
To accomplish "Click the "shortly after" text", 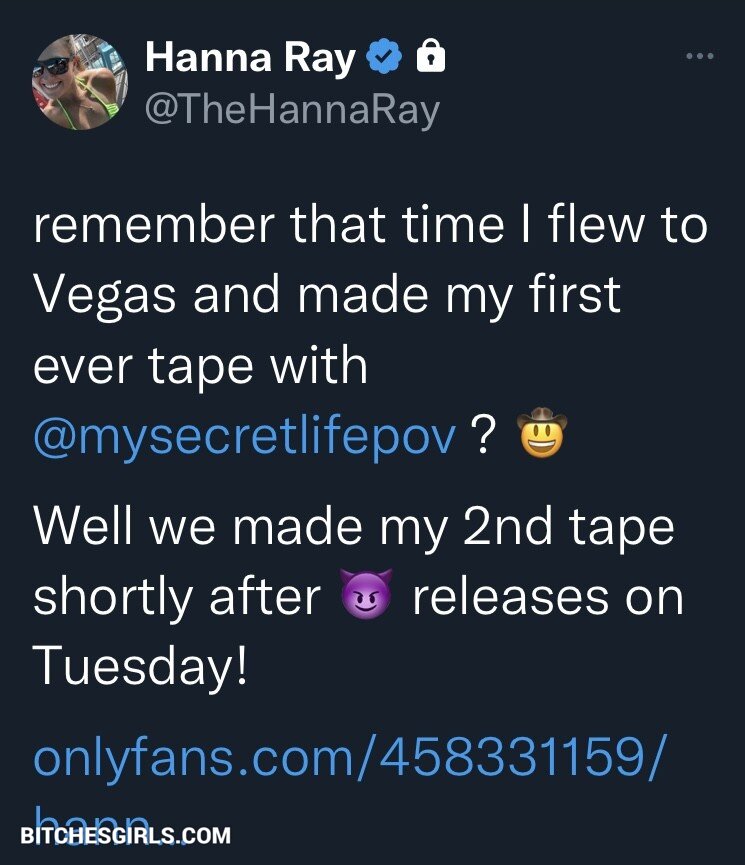I will (177, 598).
